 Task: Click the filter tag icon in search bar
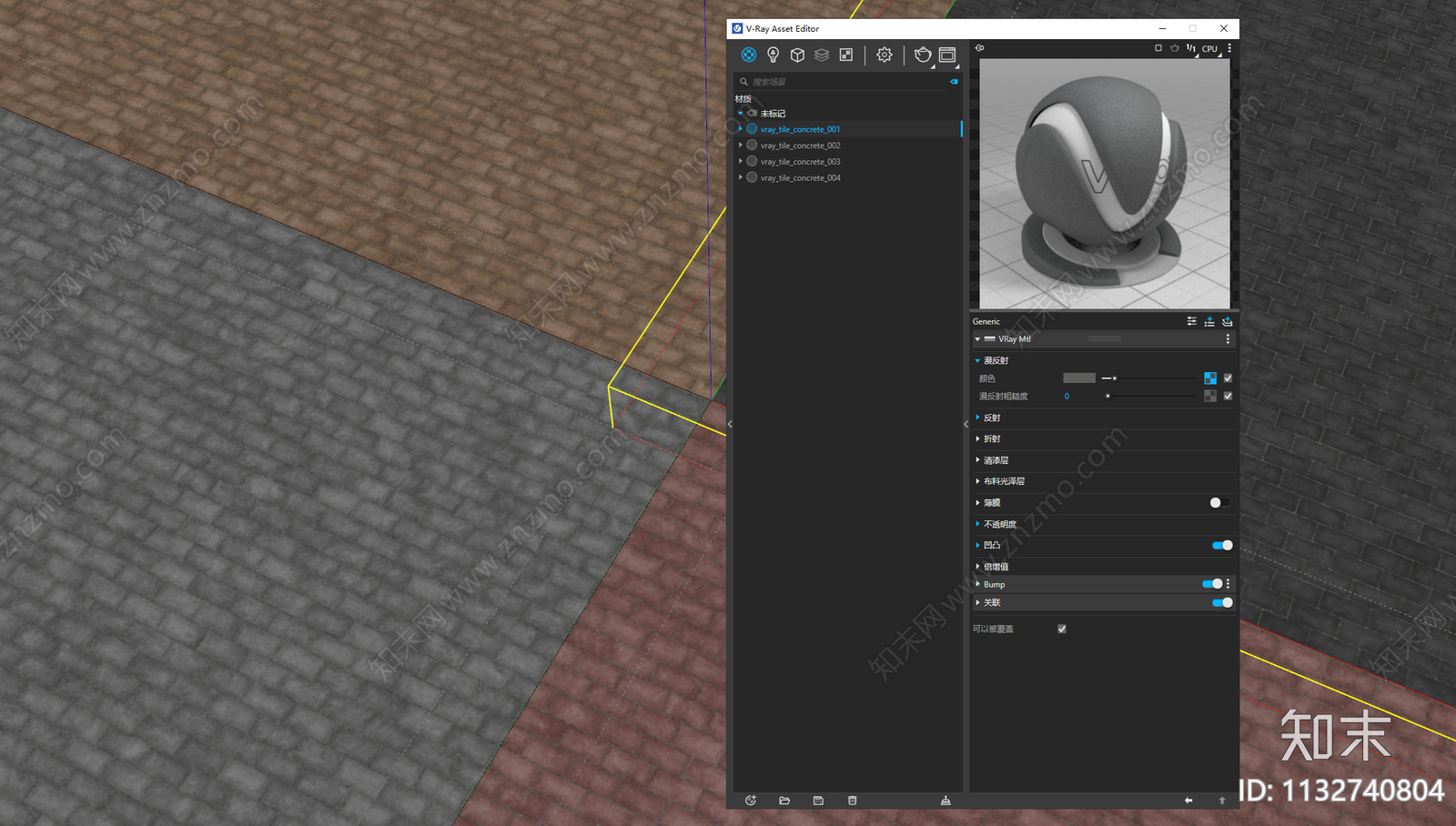[x=955, y=82]
